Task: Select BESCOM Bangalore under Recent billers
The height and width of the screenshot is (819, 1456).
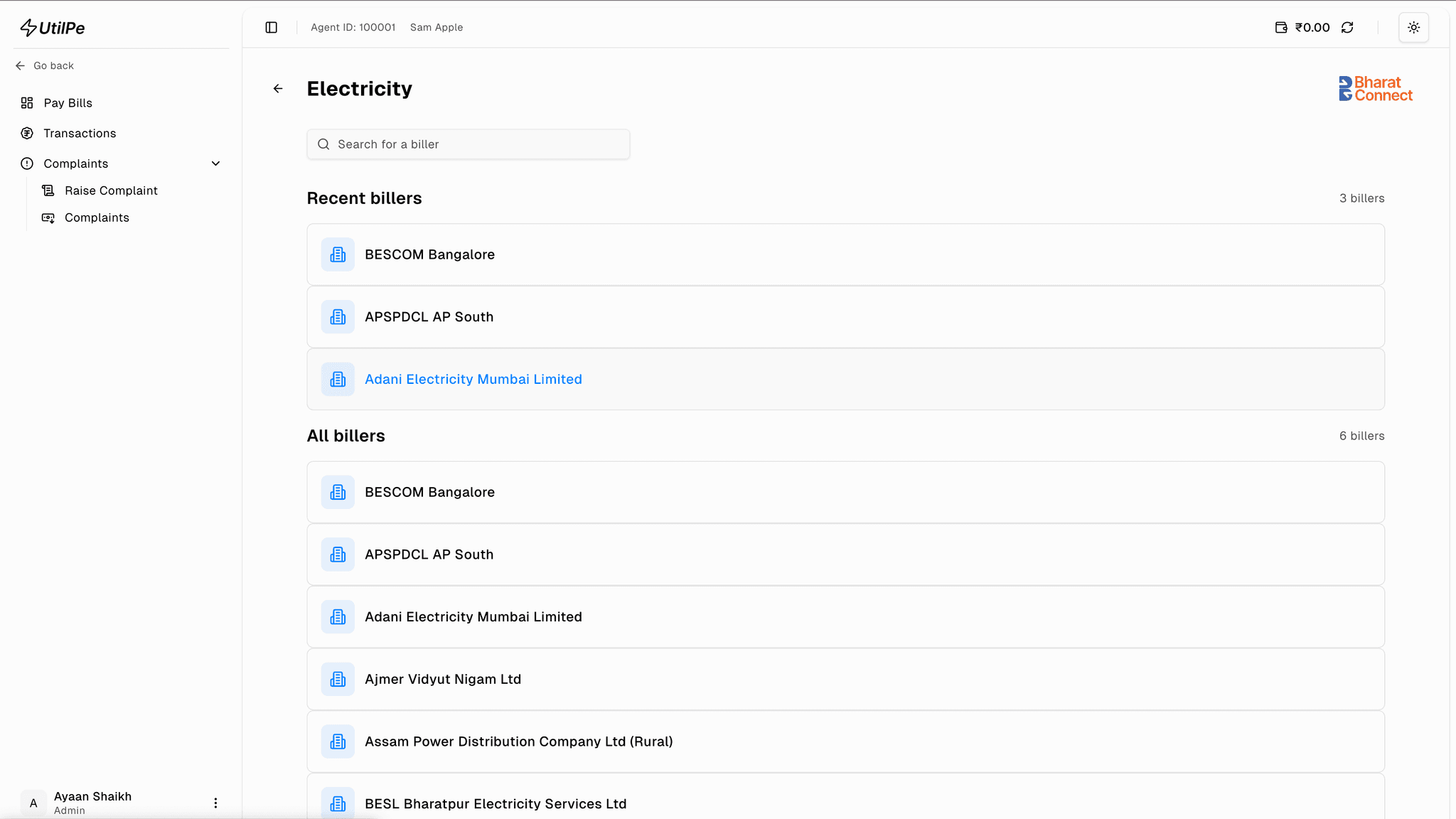Action: [429, 255]
